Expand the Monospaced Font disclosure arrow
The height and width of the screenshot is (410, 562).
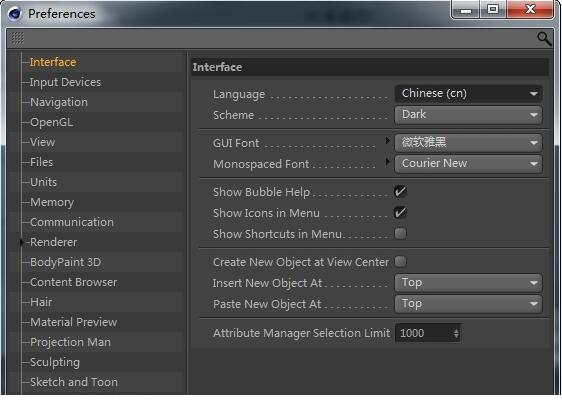click(387, 162)
